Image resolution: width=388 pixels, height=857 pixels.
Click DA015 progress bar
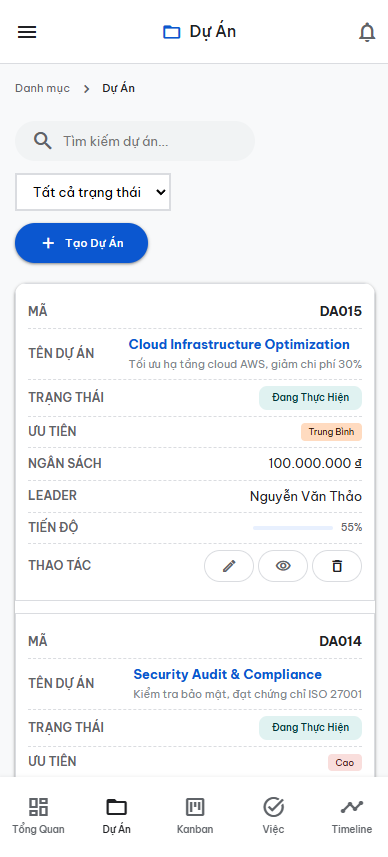point(293,528)
